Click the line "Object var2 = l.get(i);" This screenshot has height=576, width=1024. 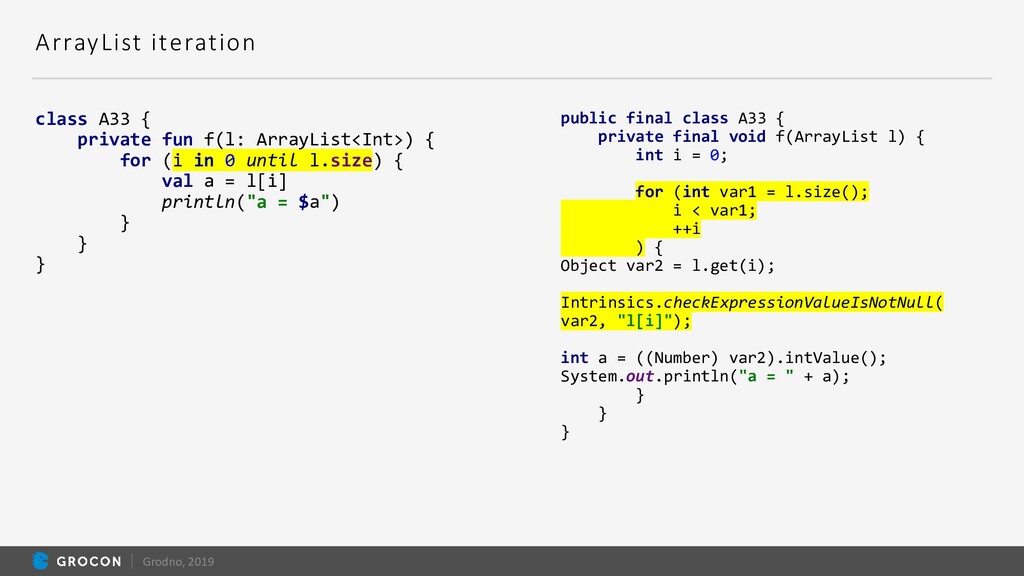pyautogui.click(x=667, y=266)
